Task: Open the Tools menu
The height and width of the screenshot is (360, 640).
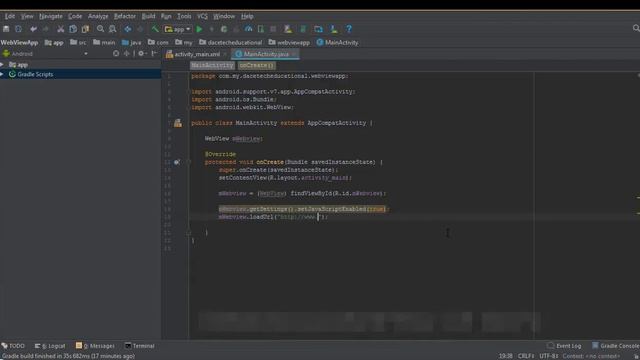Action: 184,16
